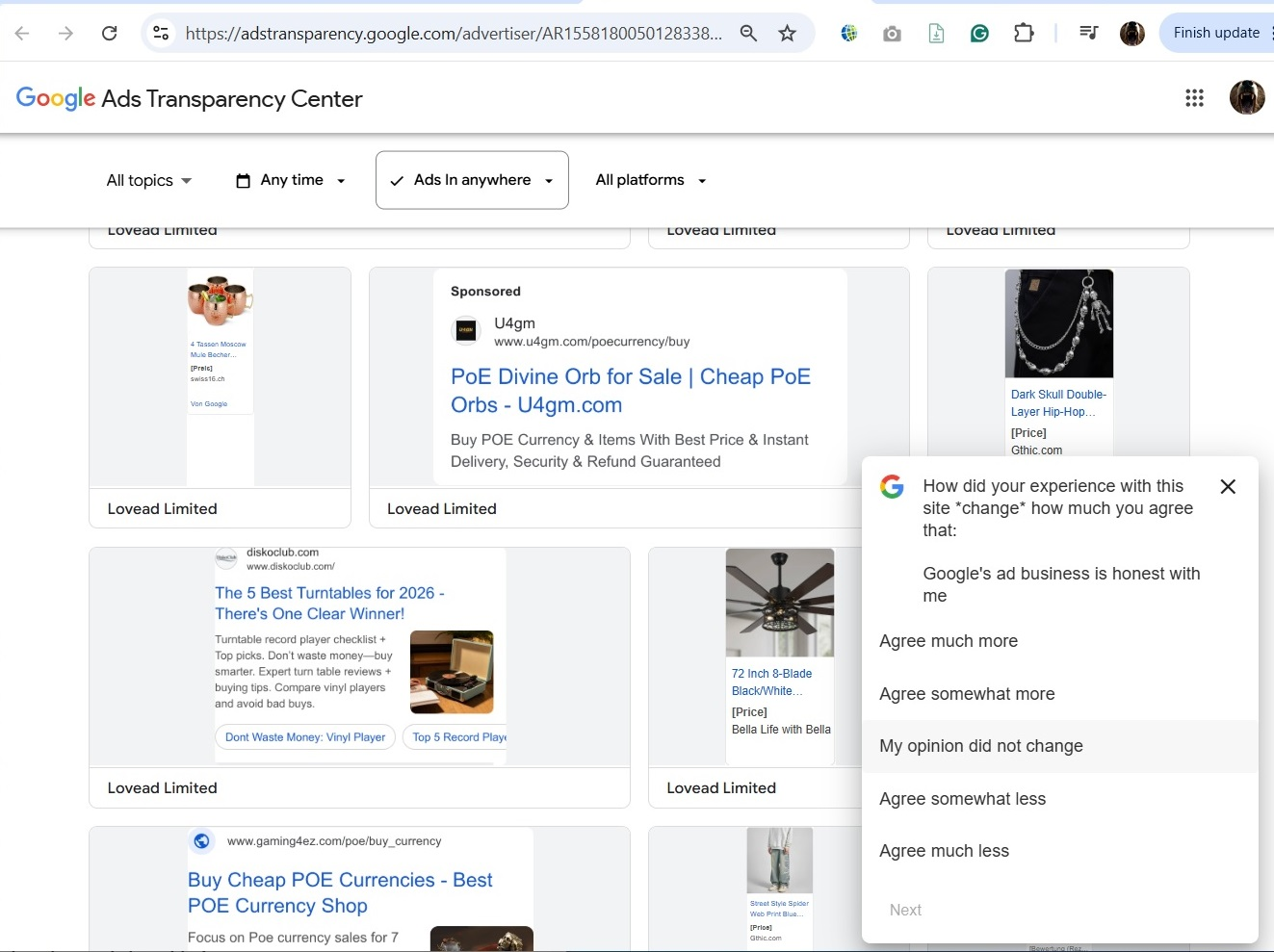Open the Grammarly extension icon
This screenshot has width=1274, height=952.
click(979, 34)
